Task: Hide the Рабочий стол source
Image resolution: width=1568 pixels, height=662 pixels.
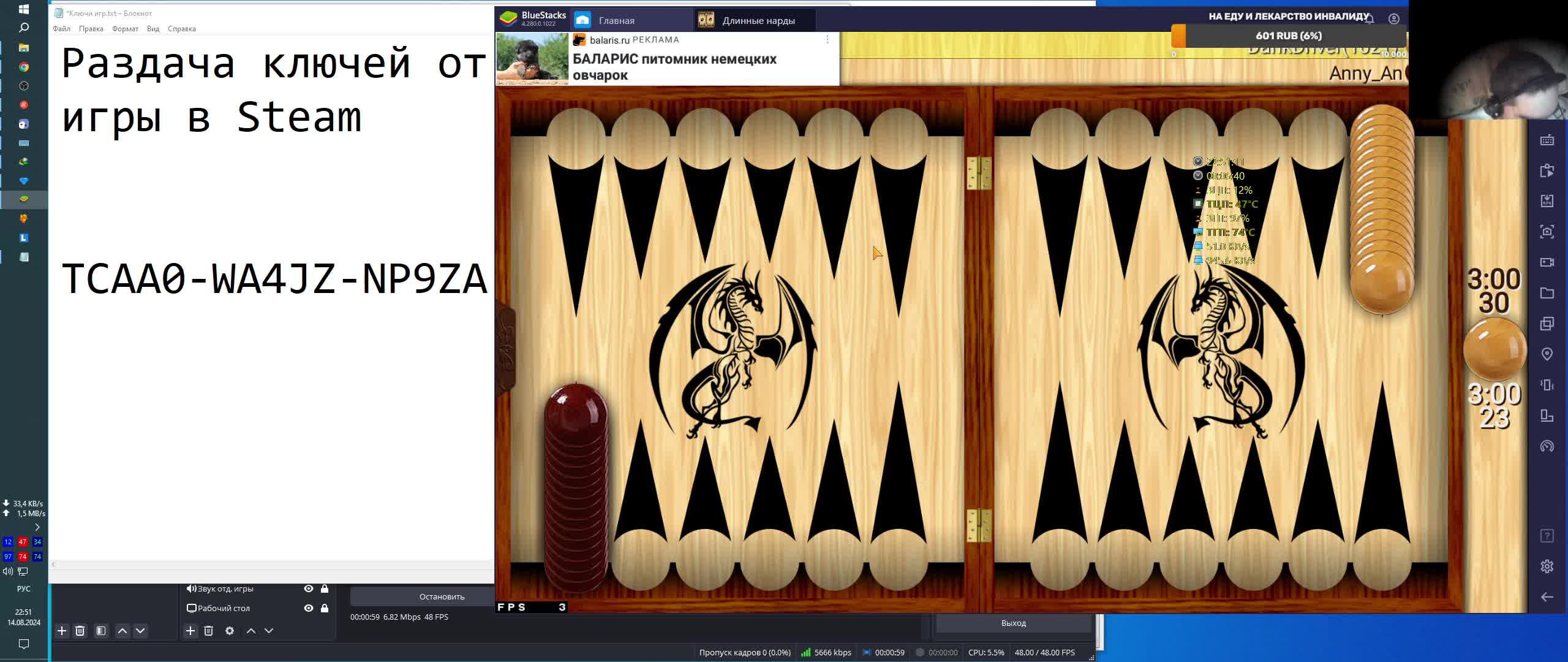Action: point(309,608)
